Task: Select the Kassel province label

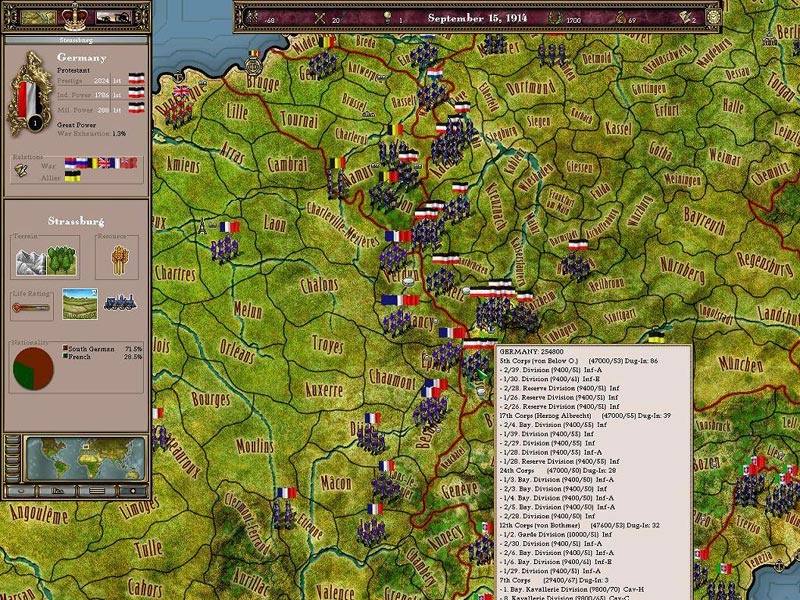Action: tap(618, 128)
